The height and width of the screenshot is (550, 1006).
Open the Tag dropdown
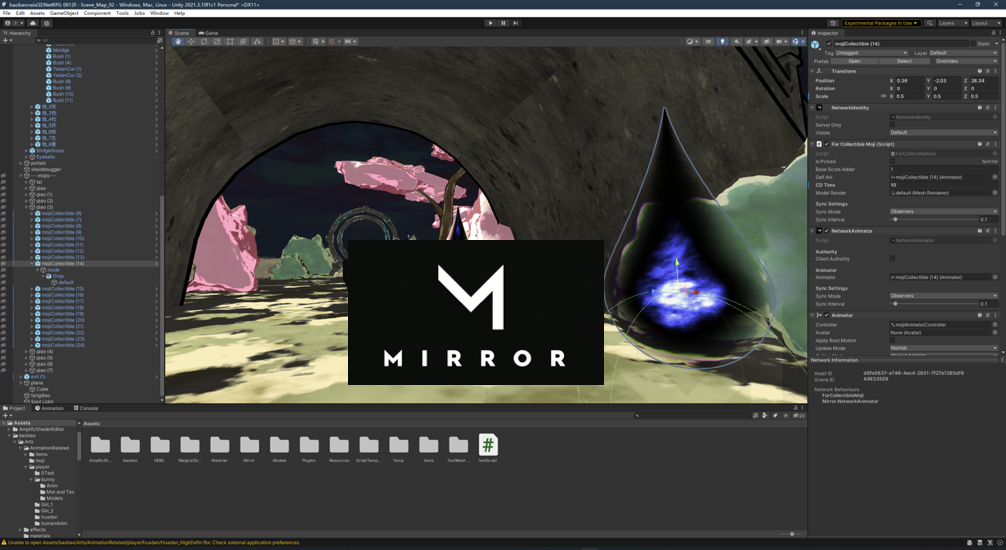point(871,53)
